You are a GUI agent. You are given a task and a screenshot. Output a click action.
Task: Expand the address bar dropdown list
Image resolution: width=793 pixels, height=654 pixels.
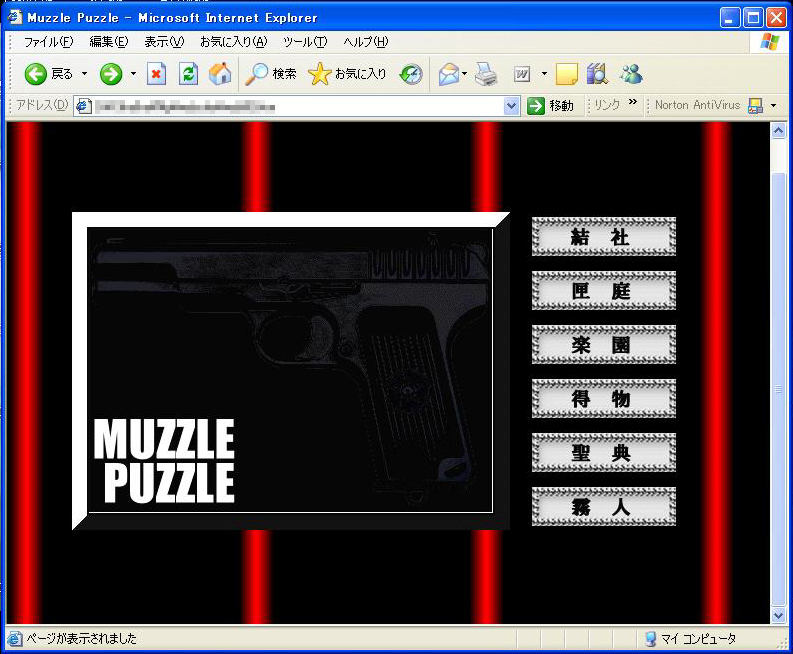pos(512,106)
